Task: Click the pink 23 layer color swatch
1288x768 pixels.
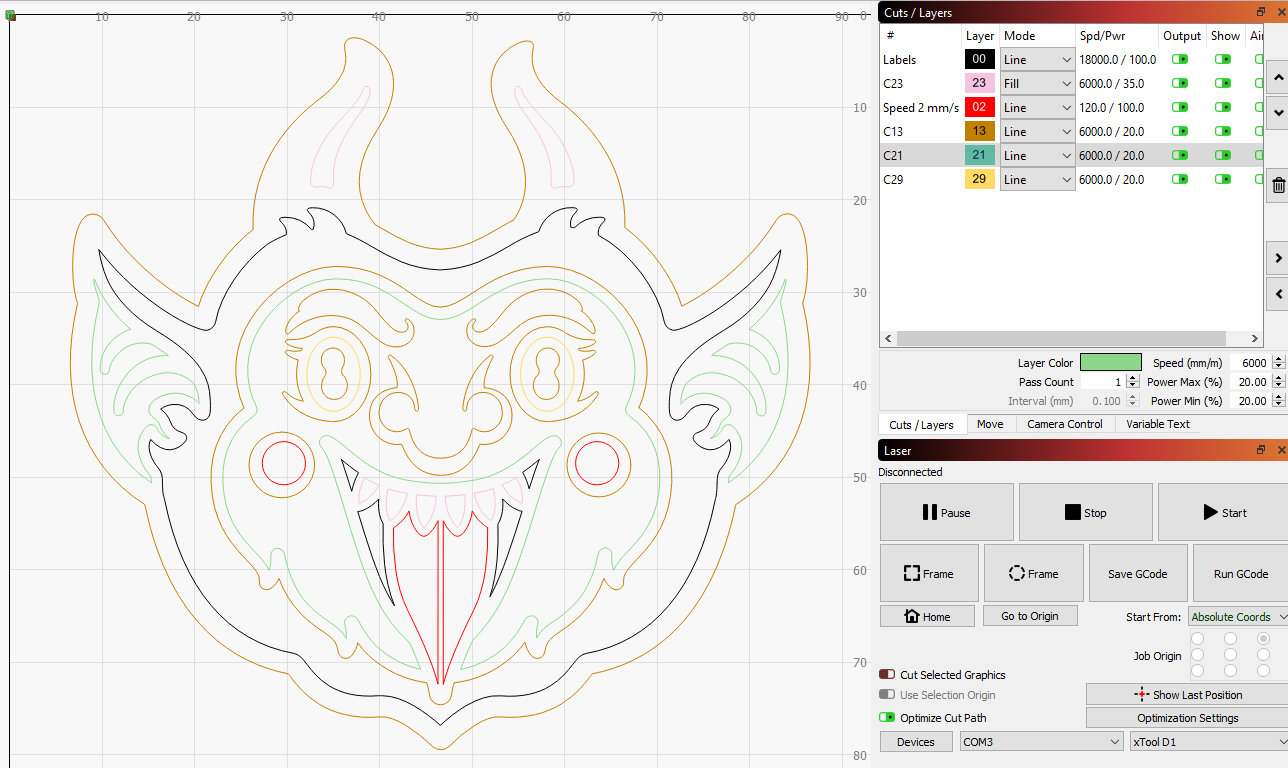Action: tap(980, 83)
